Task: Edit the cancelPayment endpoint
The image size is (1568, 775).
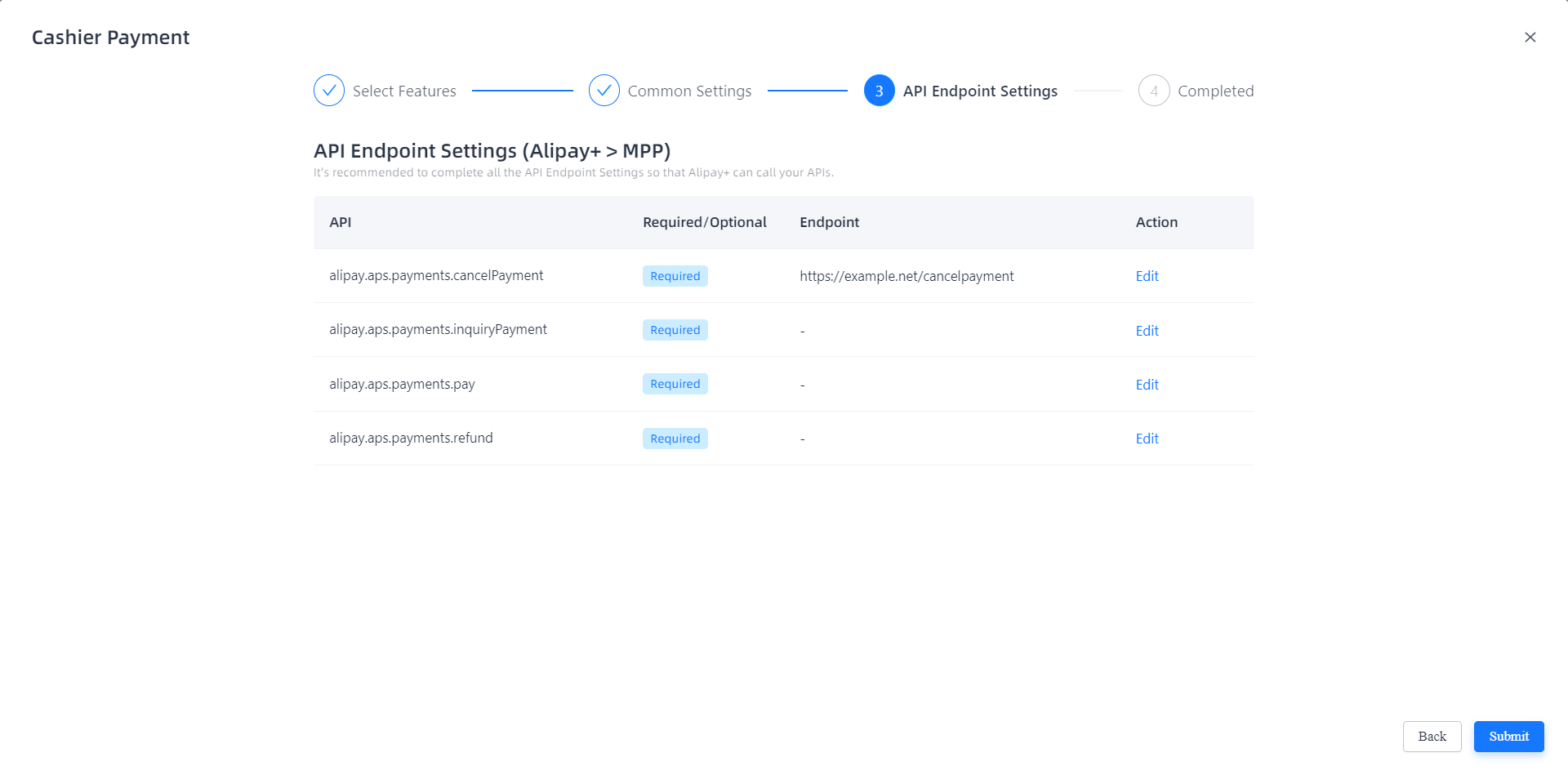Action: click(x=1147, y=276)
